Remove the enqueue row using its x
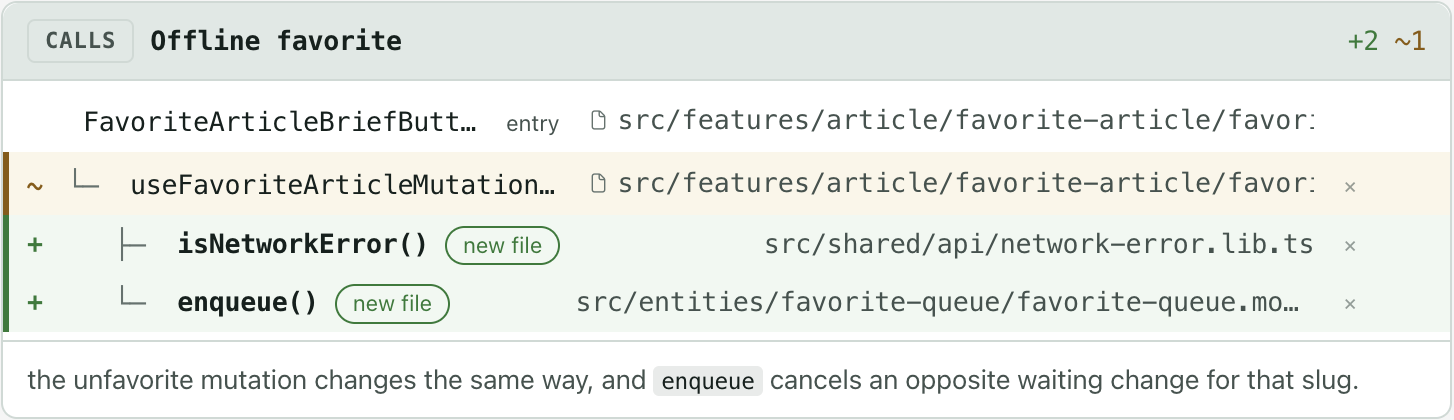This screenshot has height=420, width=1454. coord(1350,304)
